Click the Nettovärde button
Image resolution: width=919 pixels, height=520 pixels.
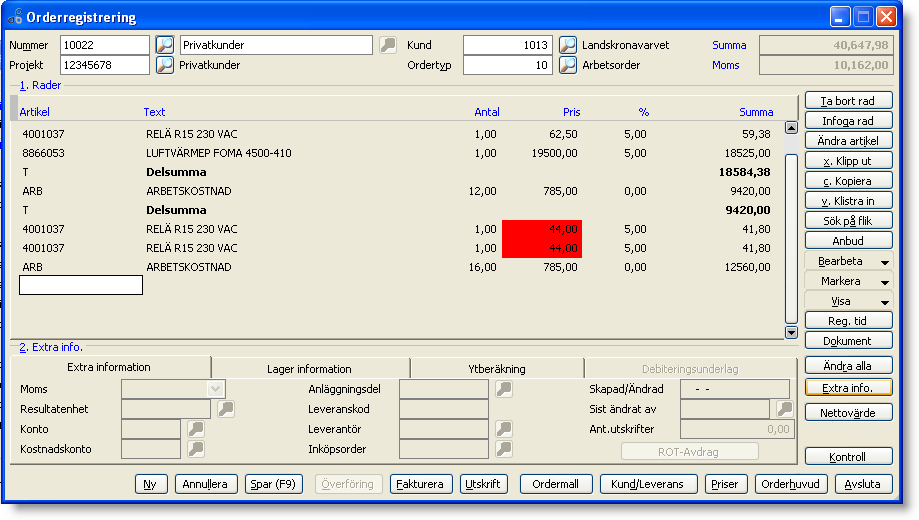849,413
